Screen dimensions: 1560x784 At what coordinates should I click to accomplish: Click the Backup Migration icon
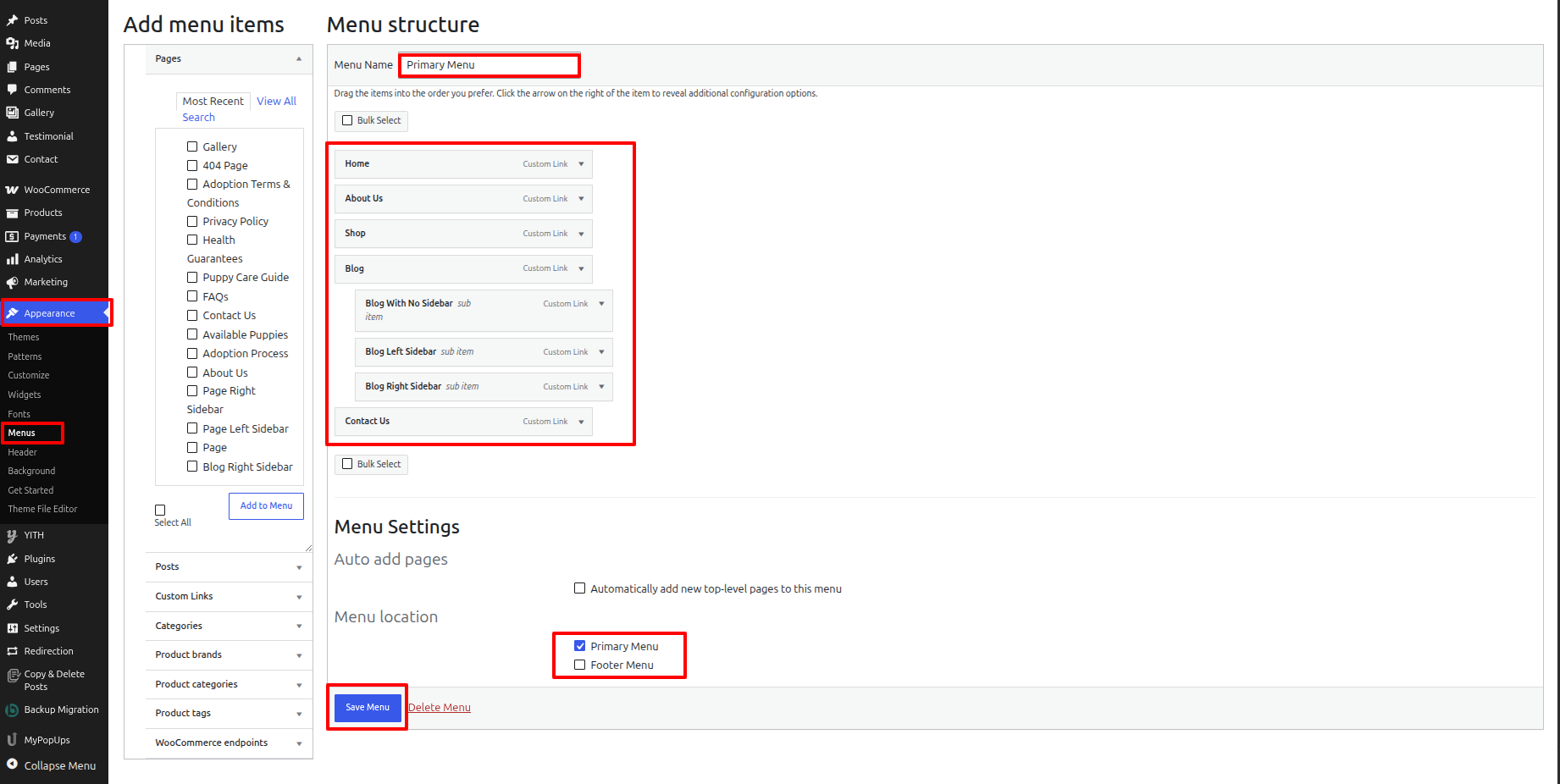pyautogui.click(x=12, y=710)
